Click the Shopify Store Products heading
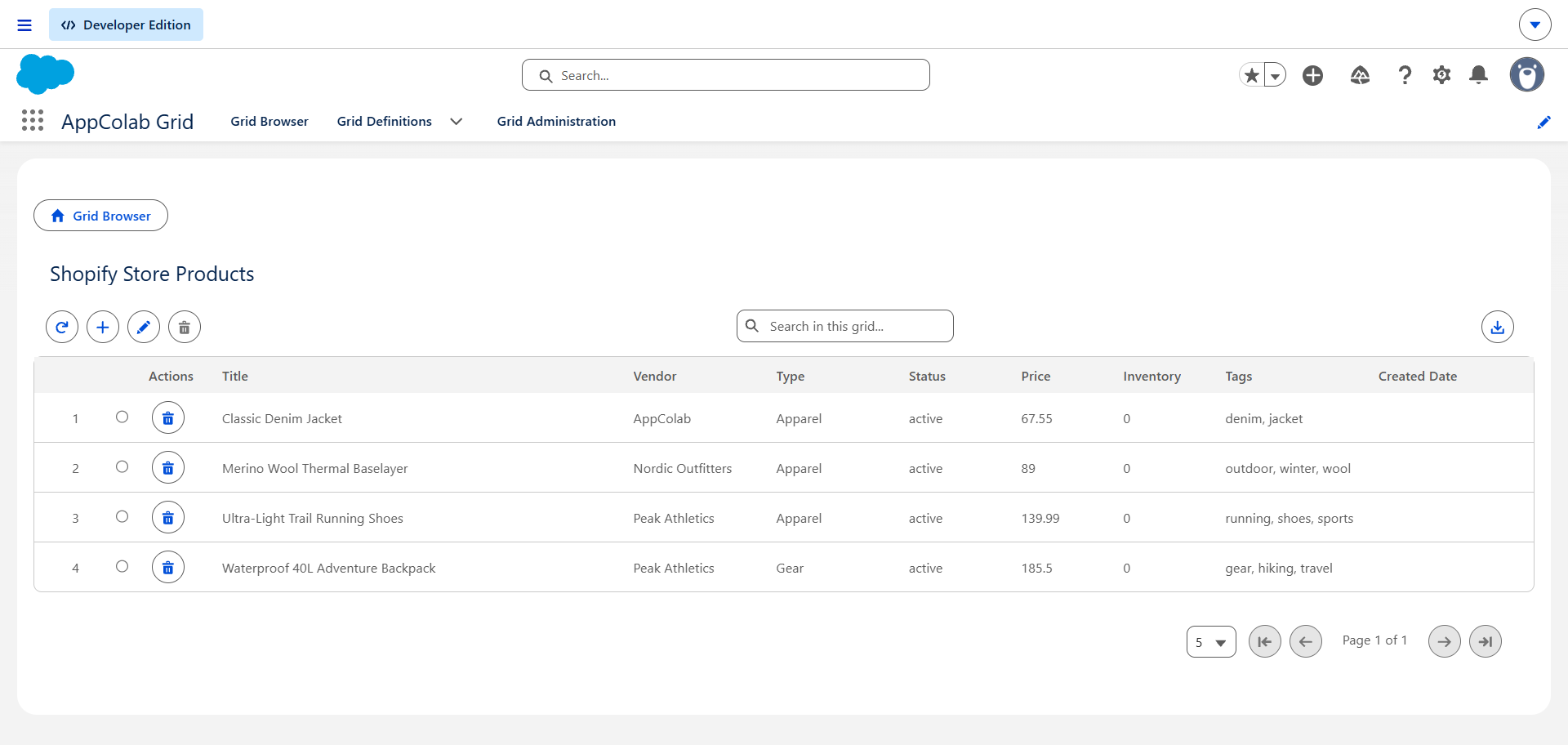The image size is (1568, 745). click(x=152, y=274)
